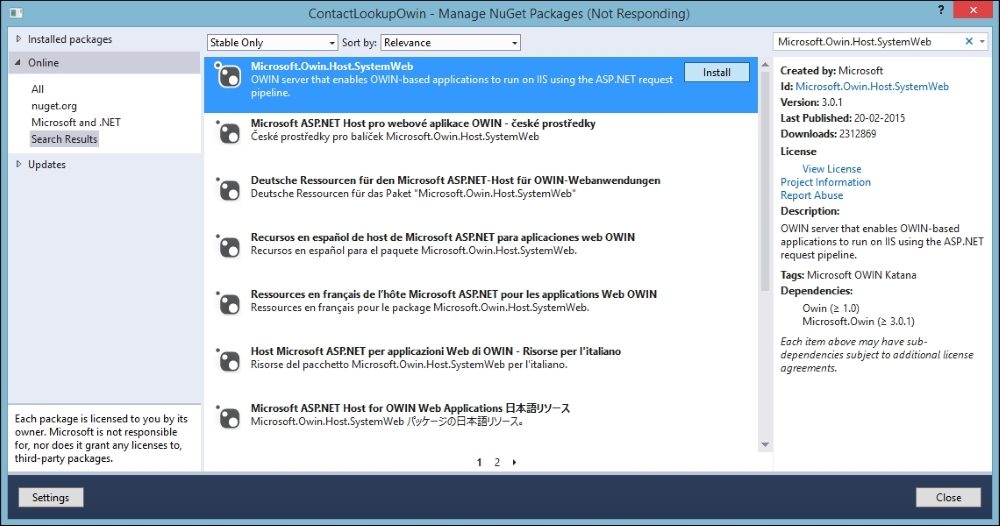Screen dimensions: 1000x526
Task: Click the French Ressources package icon
Action: [229, 301]
